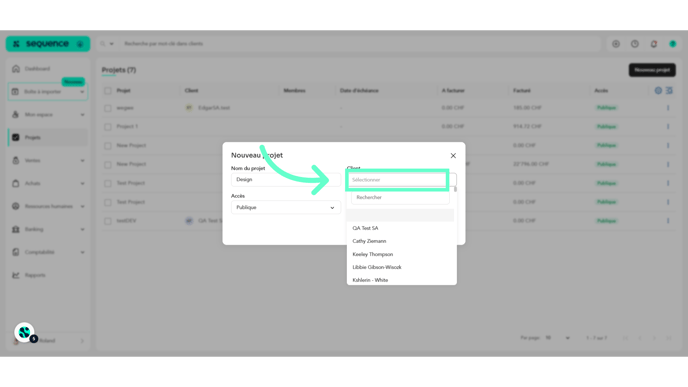This screenshot has height=387, width=688.
Task: Expand the Ventes submenu chevron
Action: point(82,161)
